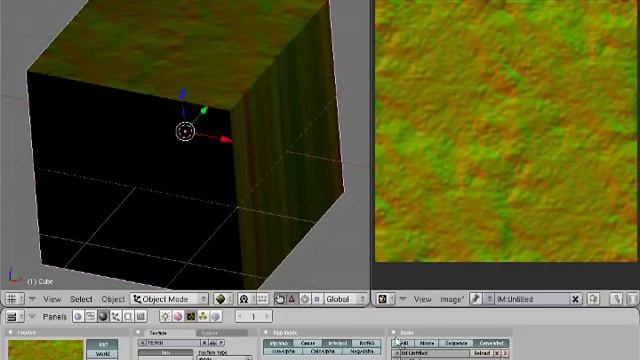Open the viewport draw type selector
Screen dimensions: 640x360
223,299
